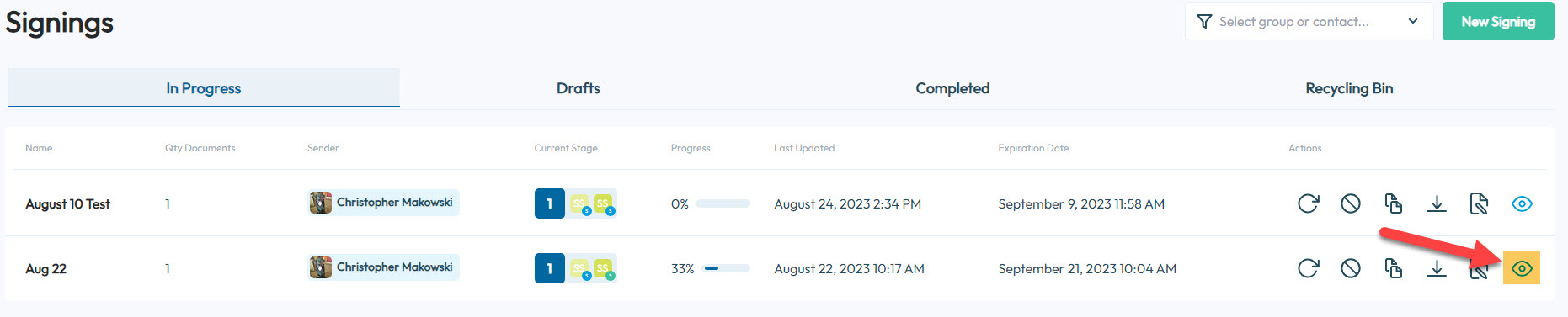Click the filter funnel icon in the filter box

(x=1204, y=21)
